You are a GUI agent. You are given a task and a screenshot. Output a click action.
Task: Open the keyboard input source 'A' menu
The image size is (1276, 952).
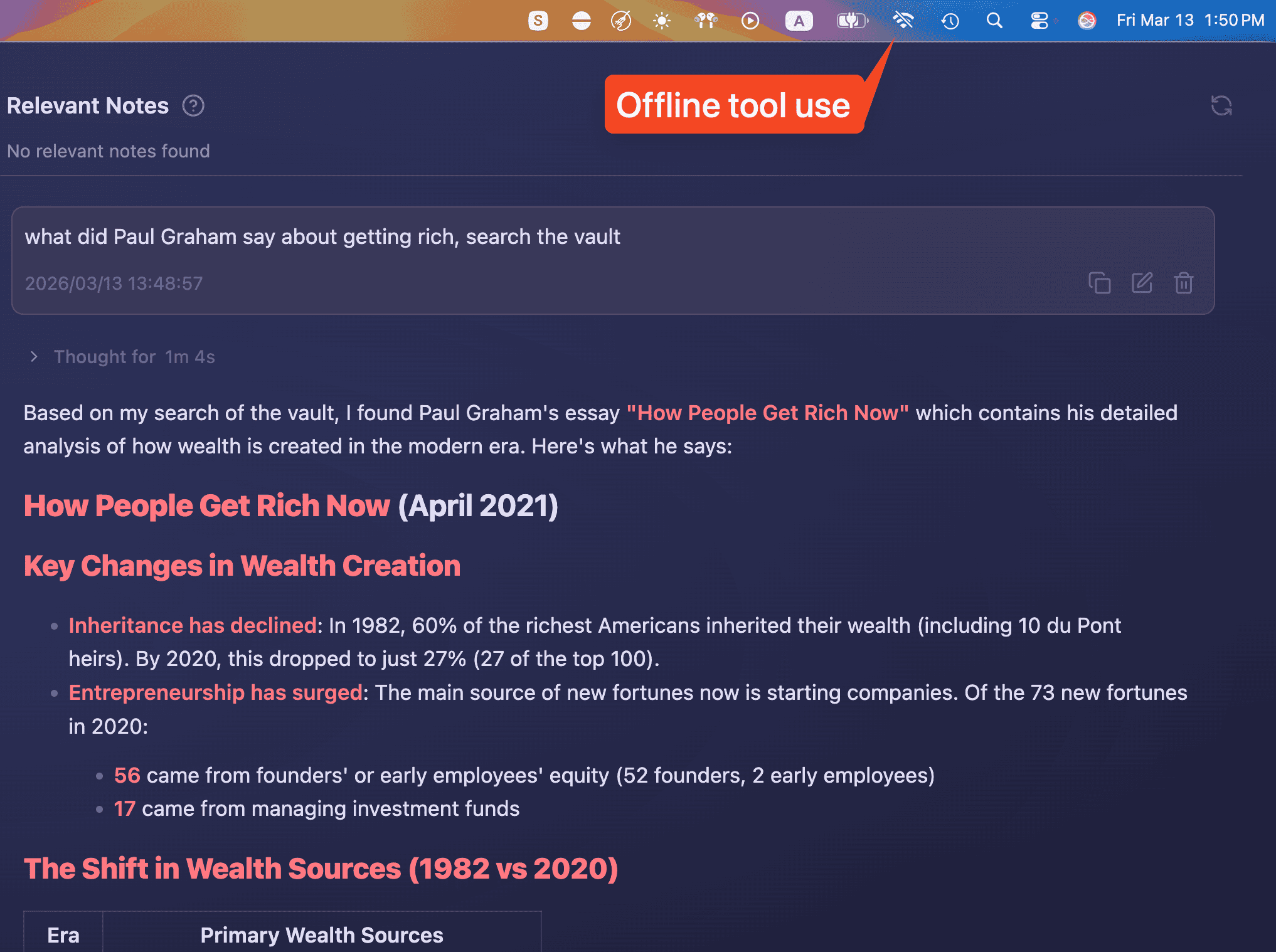click(x=799, y=21)
